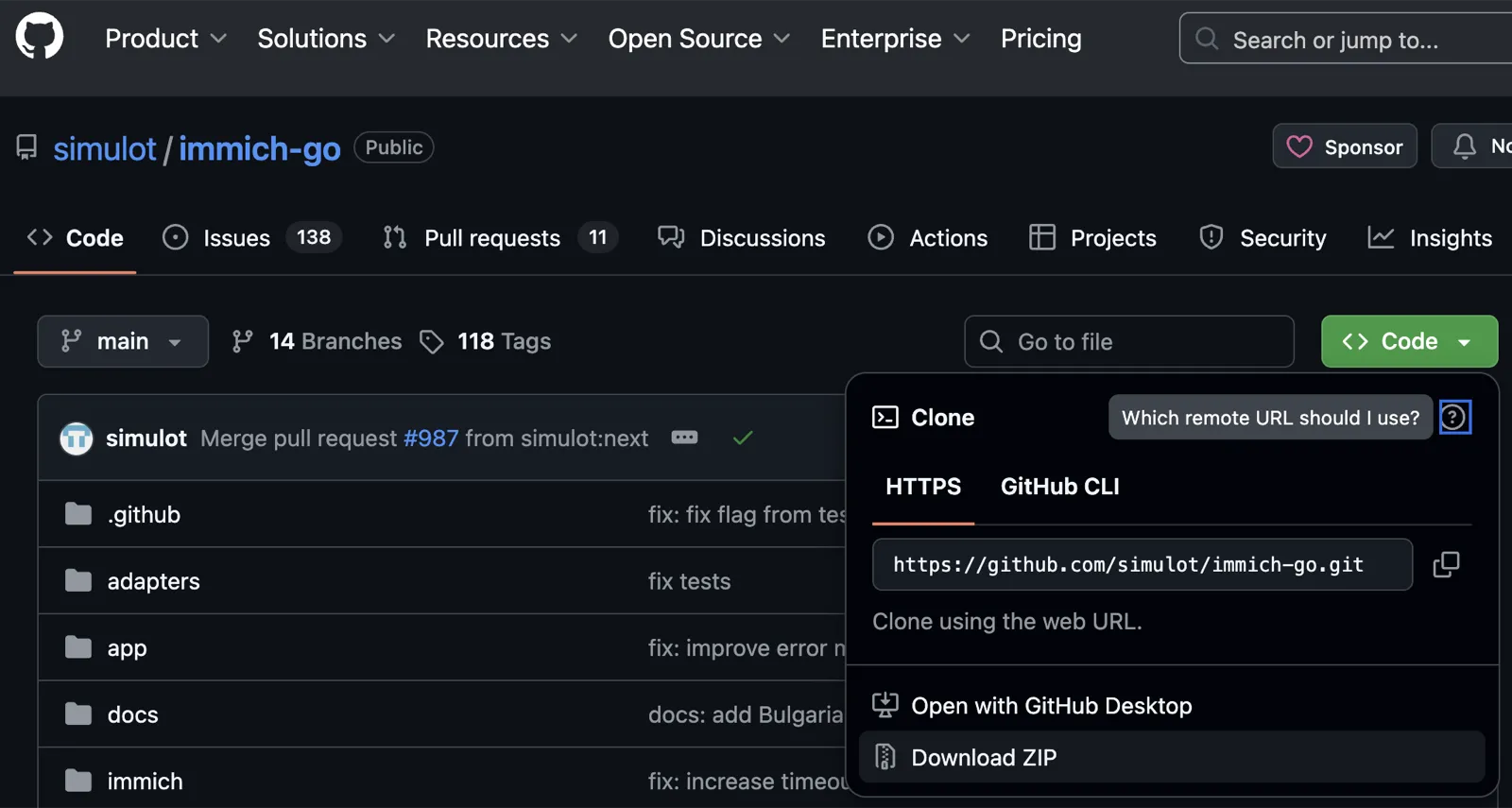The height and width of the screenshot is (808, 1512).
Task: Open the Solutions navigation menu
Action: [325, 39]
